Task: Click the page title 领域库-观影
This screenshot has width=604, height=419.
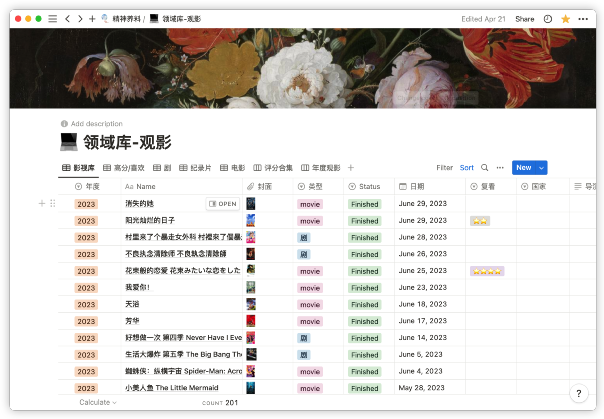Action: pos(127,142)
